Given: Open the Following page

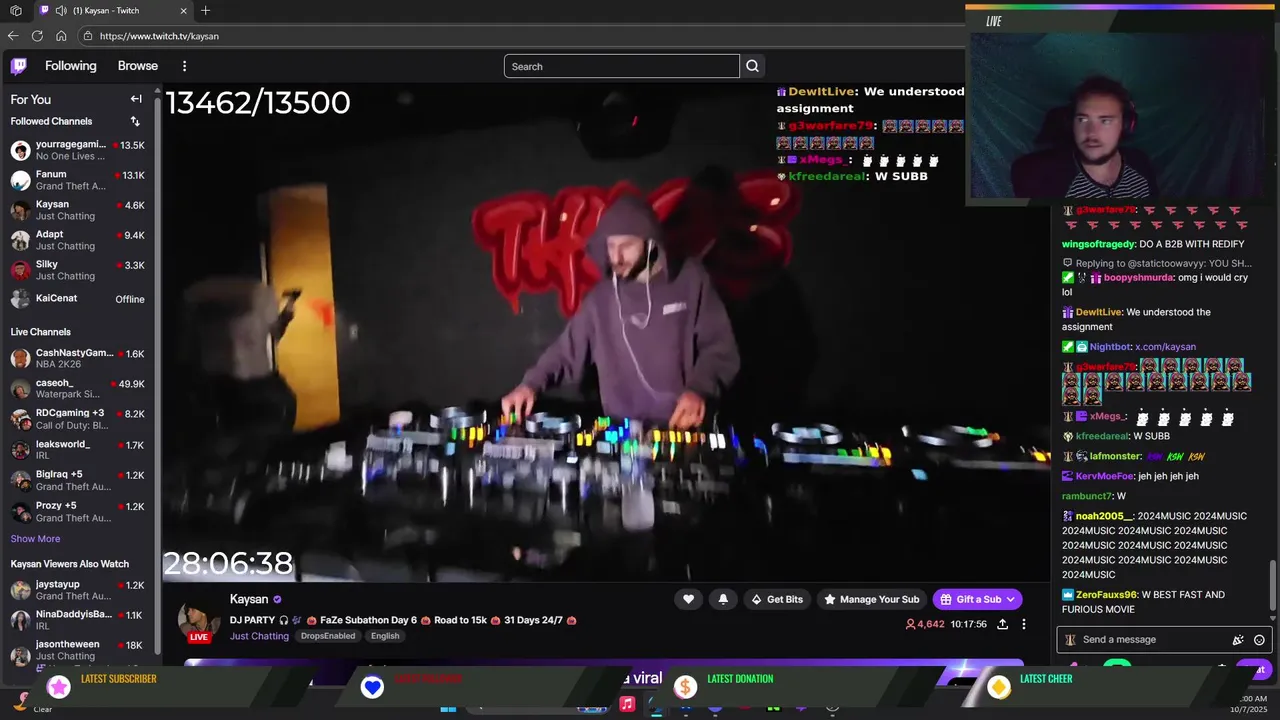Looking at the screenshot, I should click(71, 66).
